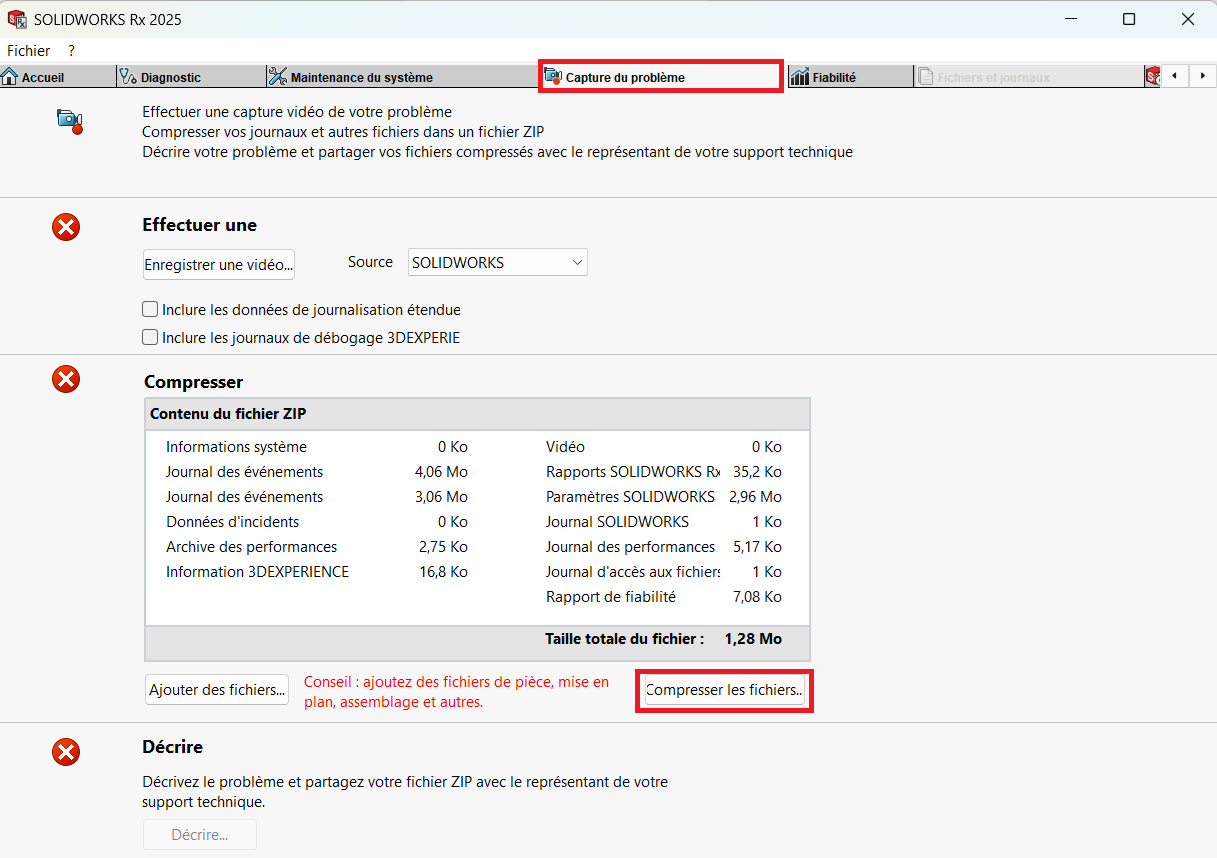Maximize the SOLIDWORKS Rx window
This screenshot has width=1217, height=858.
click(x=1129, y=19)
